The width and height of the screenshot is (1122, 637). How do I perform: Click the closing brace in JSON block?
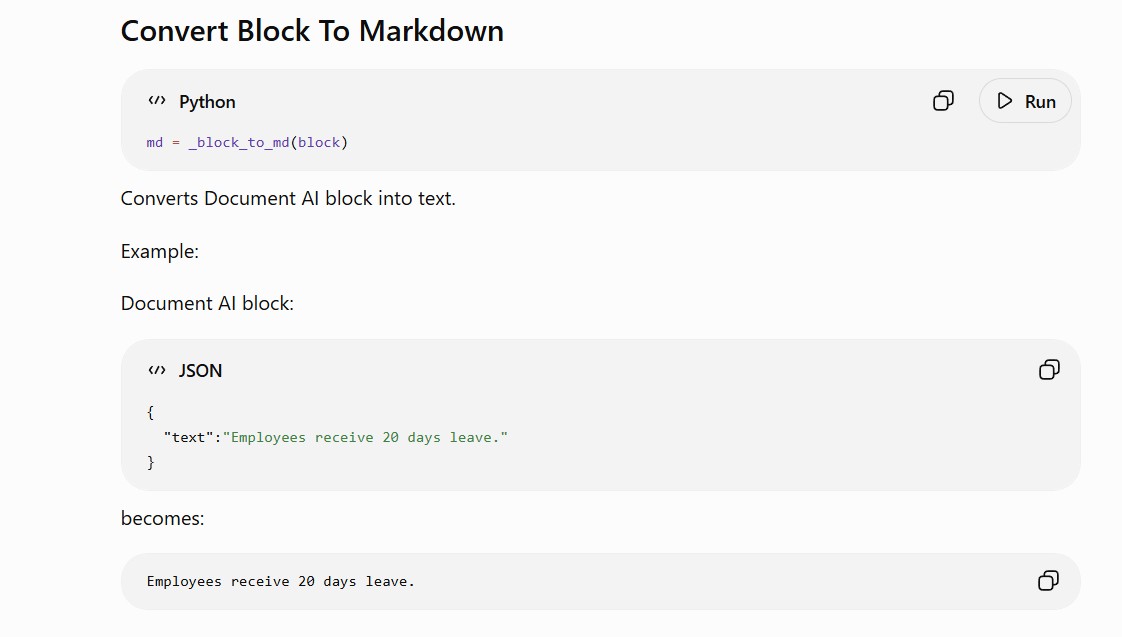point(150,462)
